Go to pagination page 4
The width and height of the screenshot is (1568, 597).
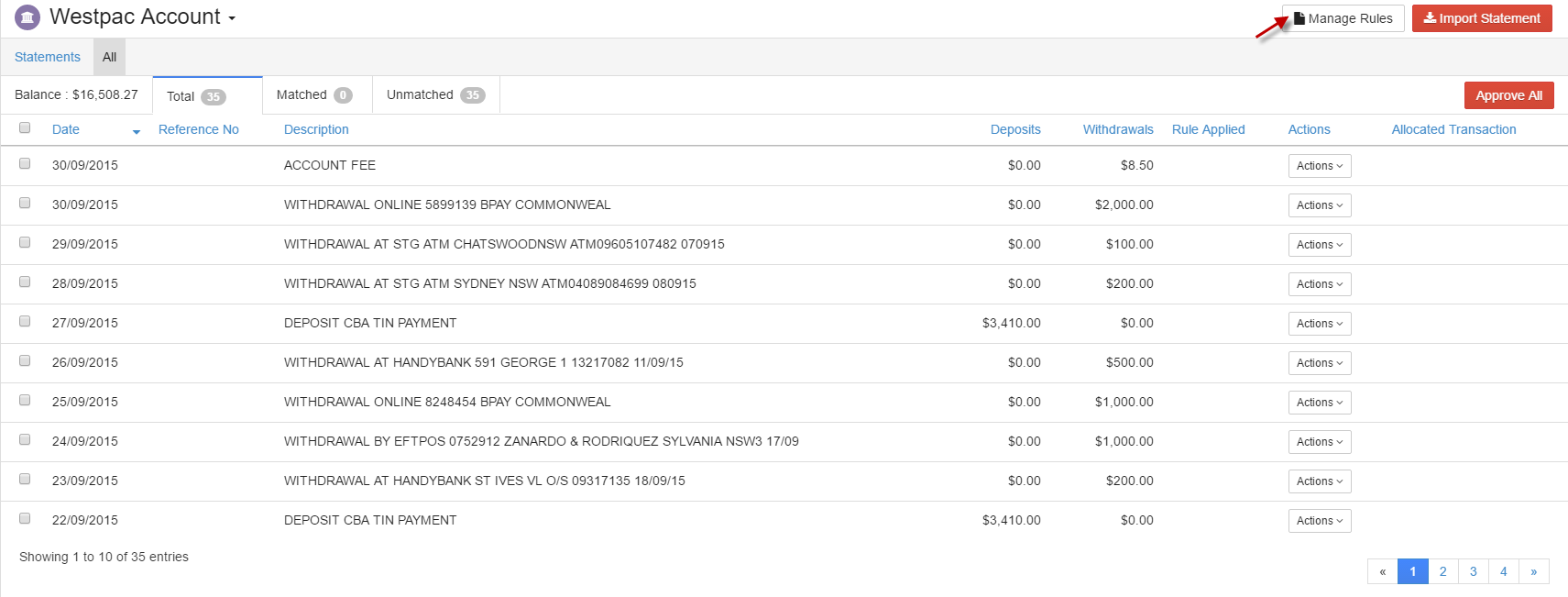1503,571
